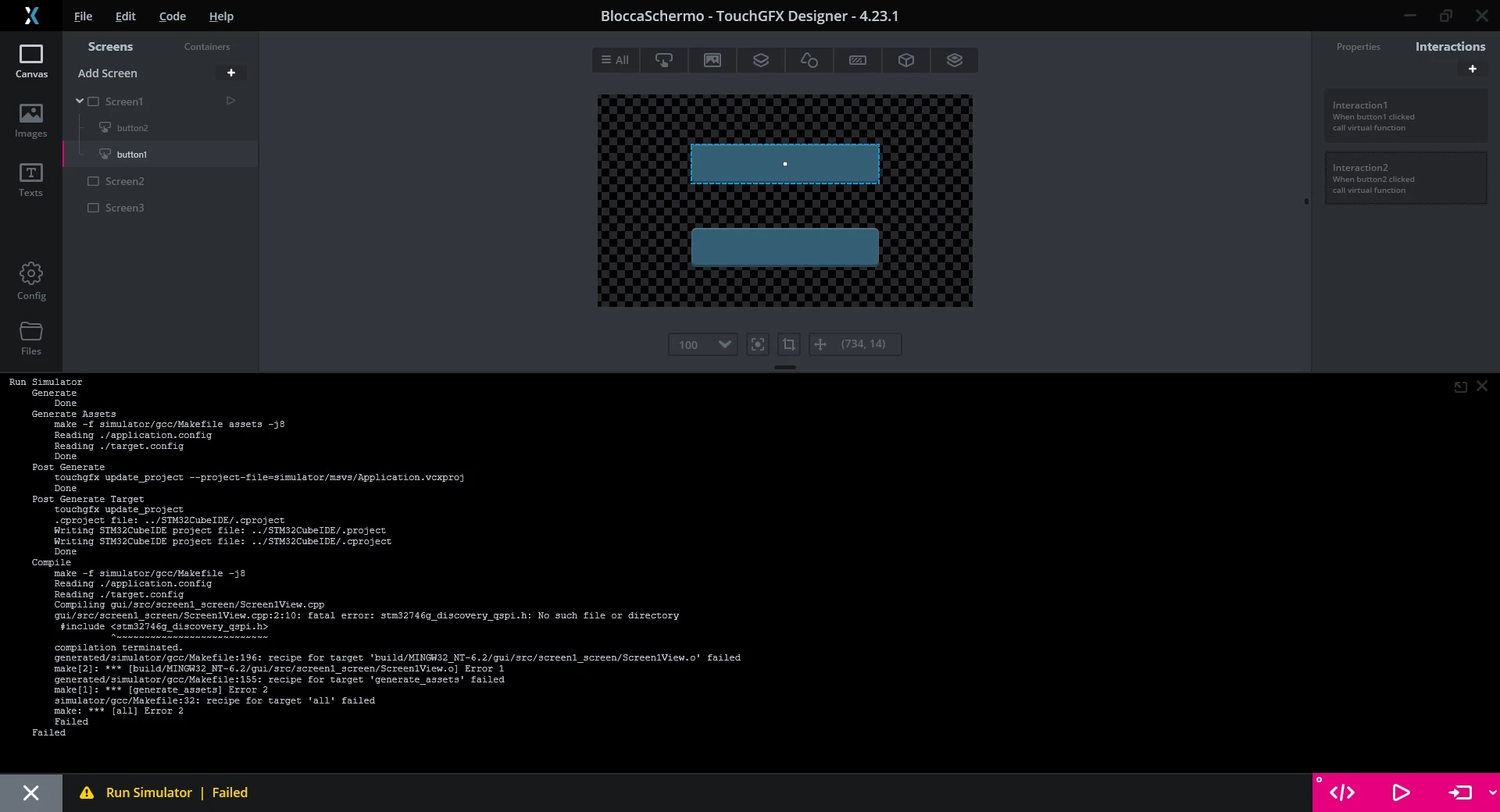Image resolution: width=1500 pixels, height=812 pixels.
Task: Expand the run target dropdown arrow
Action: [1492, 792]
